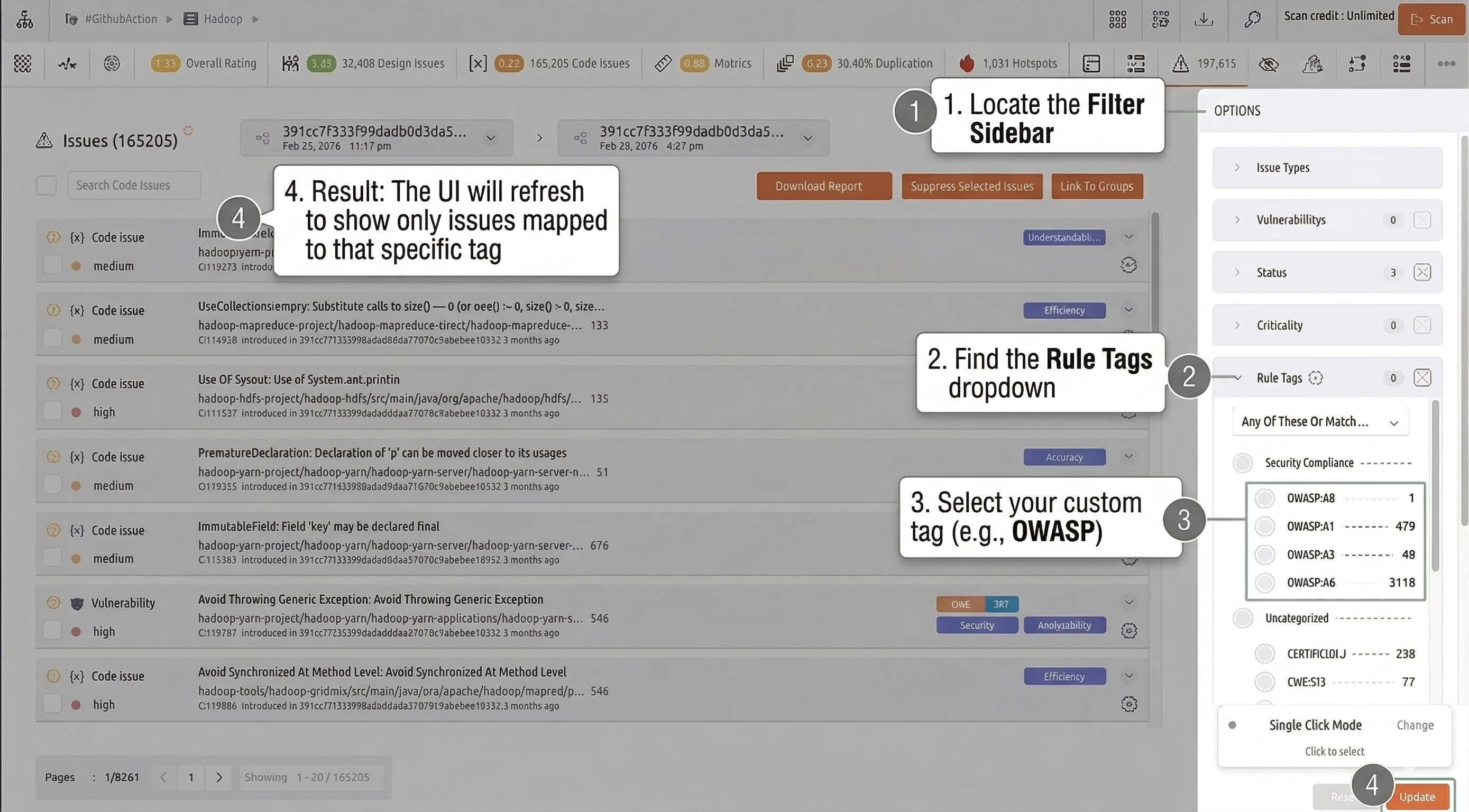Viewport: 1469px width, 812px height.
Task: Select the OWASP:A6 tag option
Action: point(1264,583)
